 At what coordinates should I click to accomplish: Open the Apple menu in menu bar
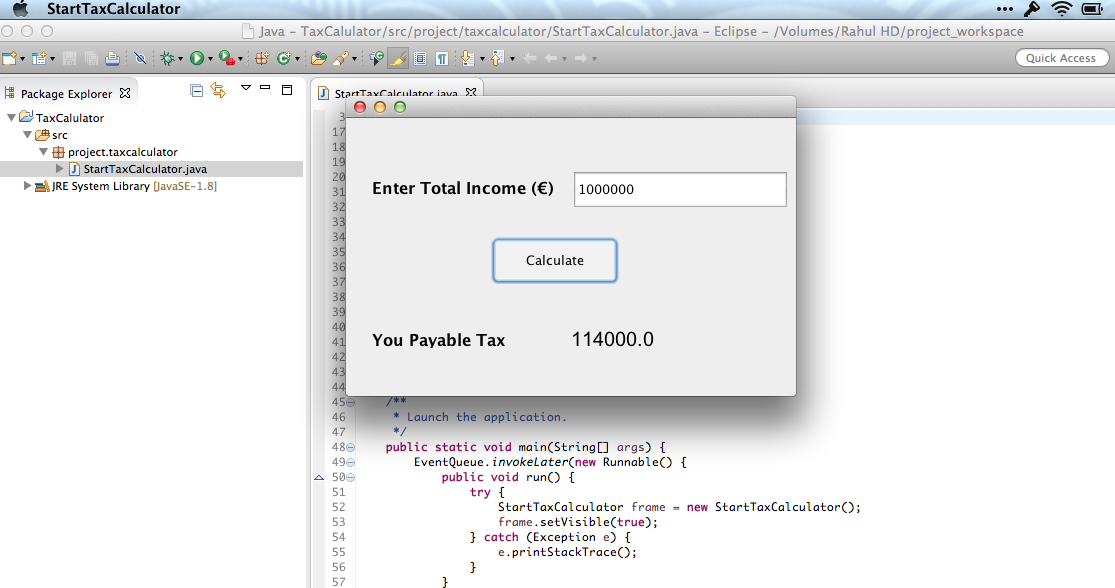[x=19, y=9]
